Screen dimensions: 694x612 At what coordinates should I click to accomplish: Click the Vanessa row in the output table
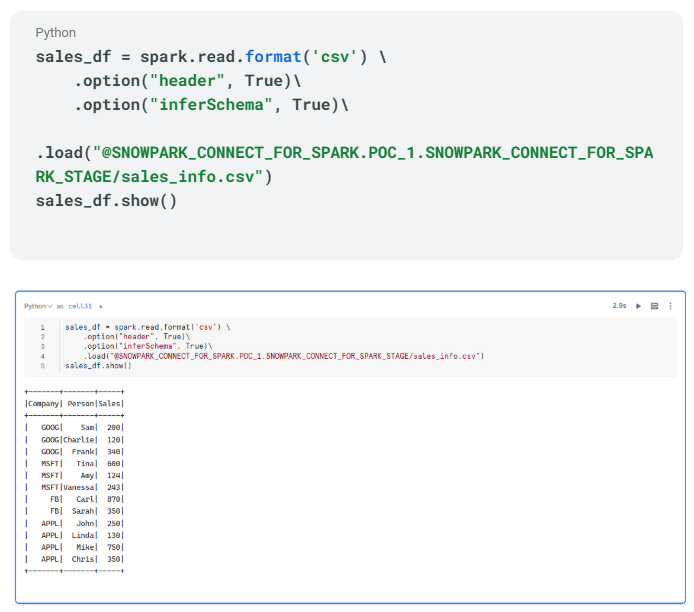[x=75, y=486]
